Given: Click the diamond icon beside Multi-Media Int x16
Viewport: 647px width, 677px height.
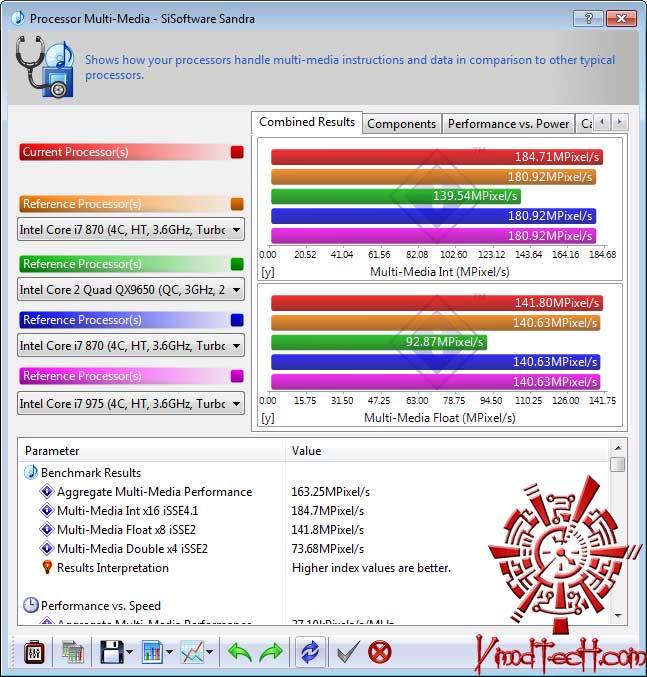Looking at the screenshot, I should (x=47, y=510).
